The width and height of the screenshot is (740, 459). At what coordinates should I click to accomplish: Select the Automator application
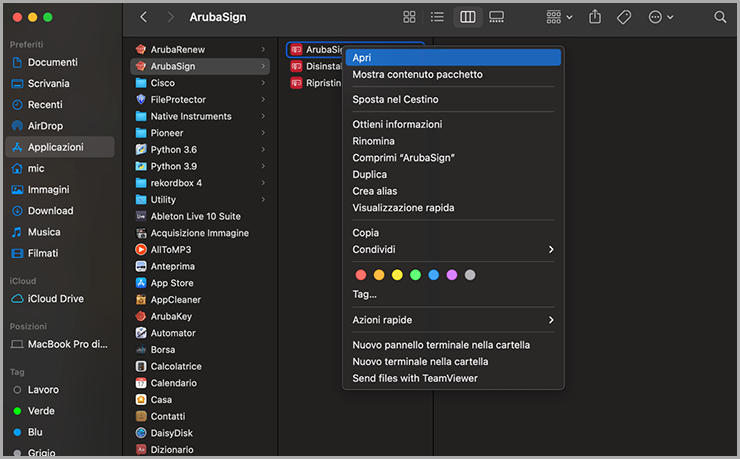pyautogui.click(x=200, y=333)
